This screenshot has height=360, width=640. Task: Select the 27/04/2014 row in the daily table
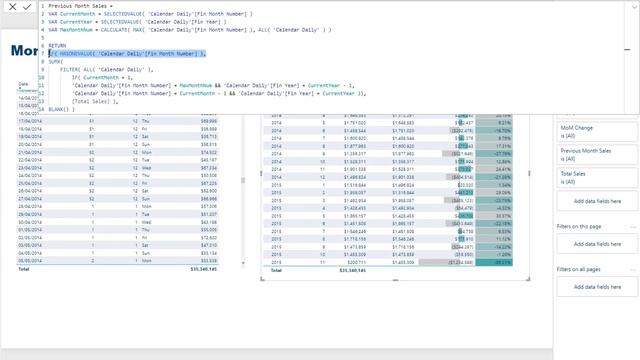point(118,199)
